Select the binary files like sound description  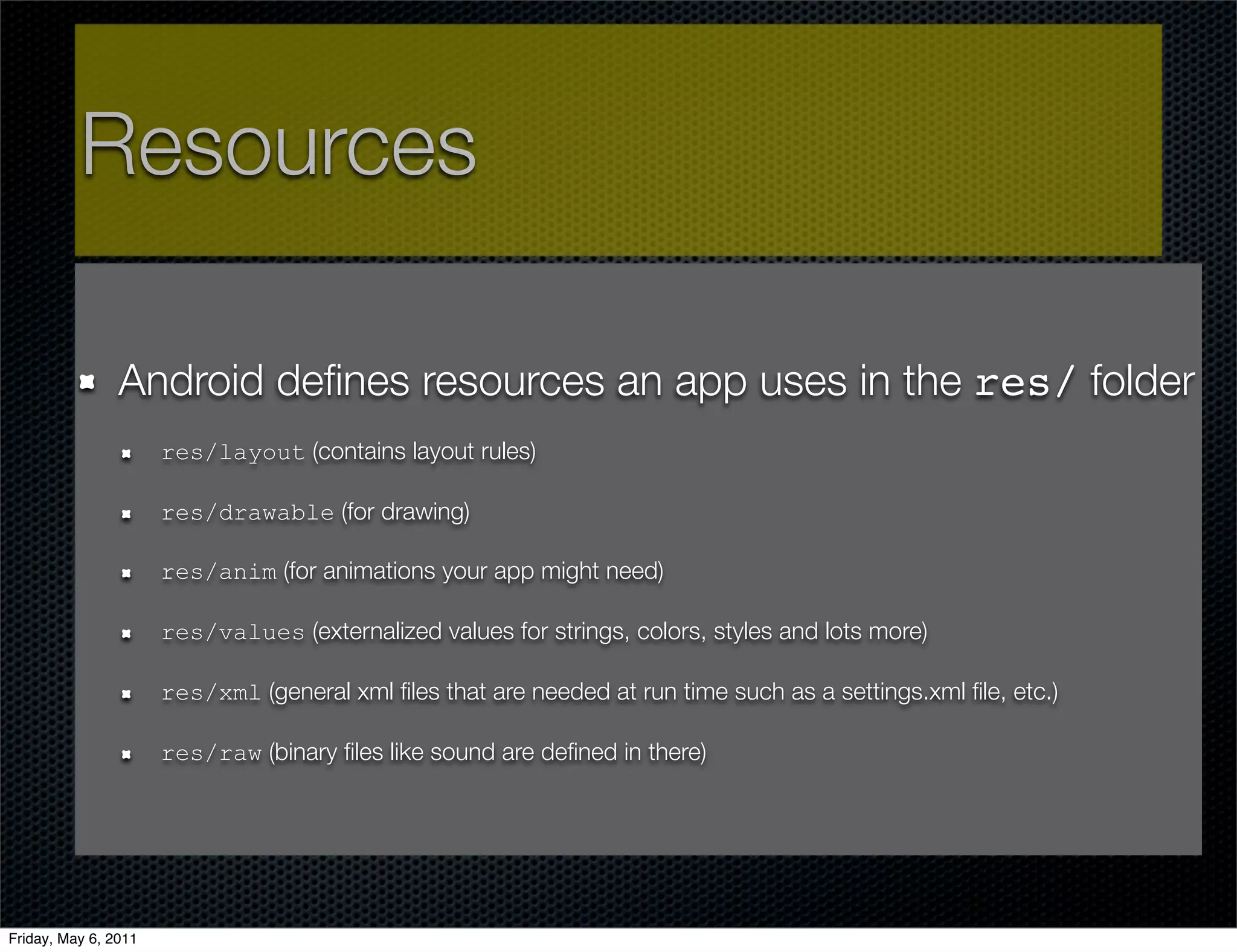[487, 753]
